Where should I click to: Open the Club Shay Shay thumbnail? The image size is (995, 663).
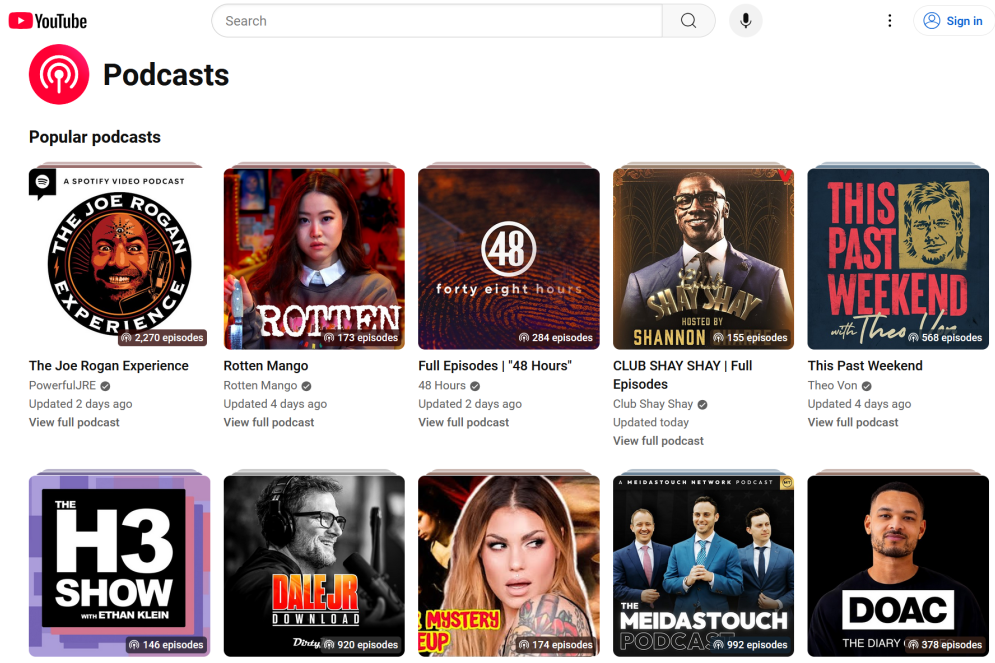pyautogui.click(x=703, y=259)
